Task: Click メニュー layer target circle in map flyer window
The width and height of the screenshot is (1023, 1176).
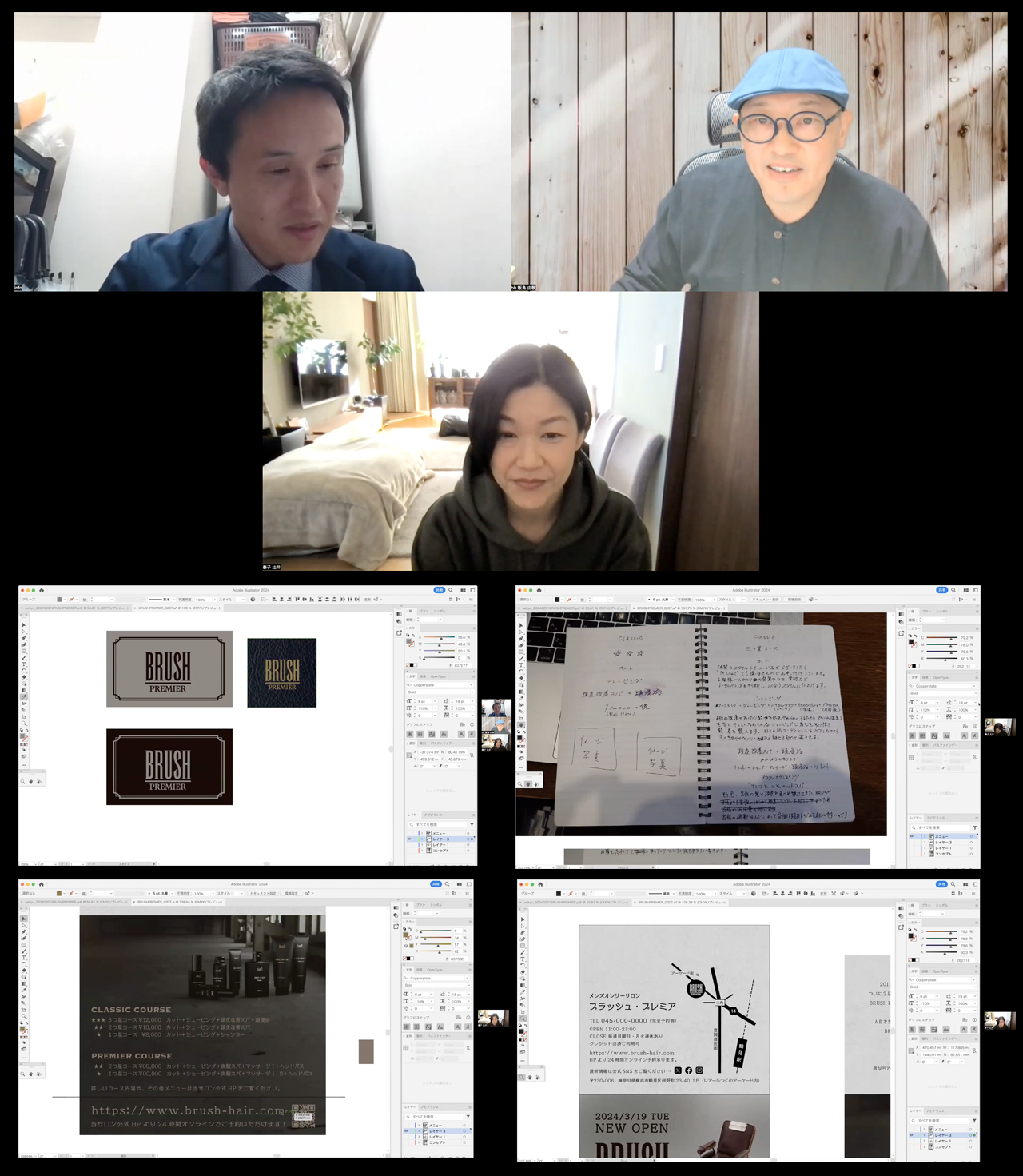Action: pyautogui.click(x=970, y=1130)
